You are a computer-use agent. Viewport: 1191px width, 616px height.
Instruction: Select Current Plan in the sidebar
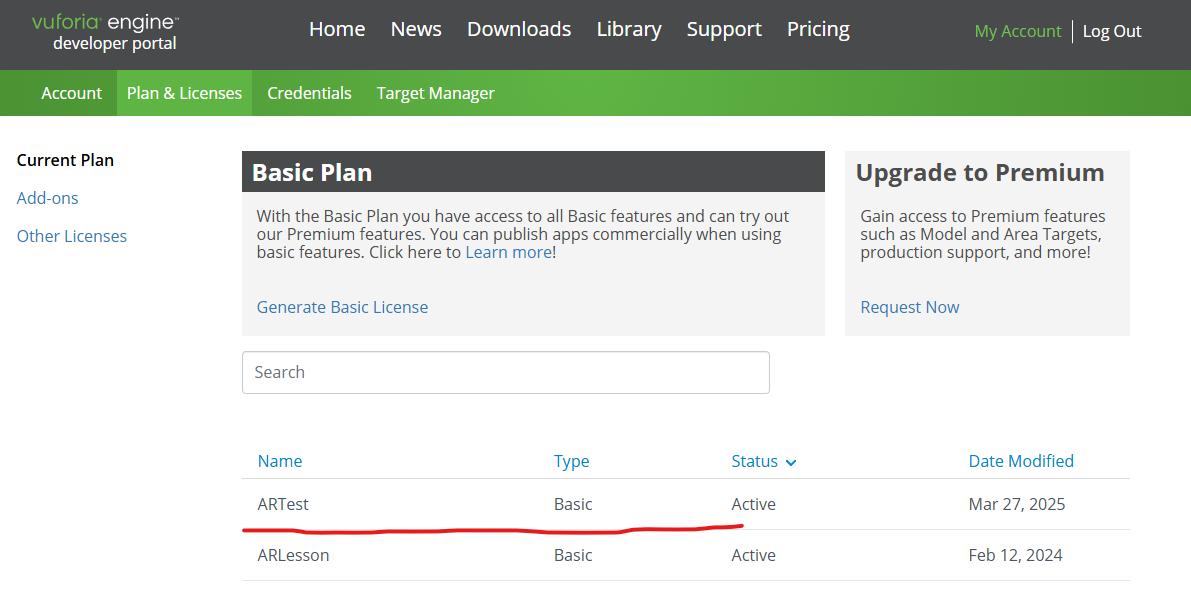click(x=65, y=160)
